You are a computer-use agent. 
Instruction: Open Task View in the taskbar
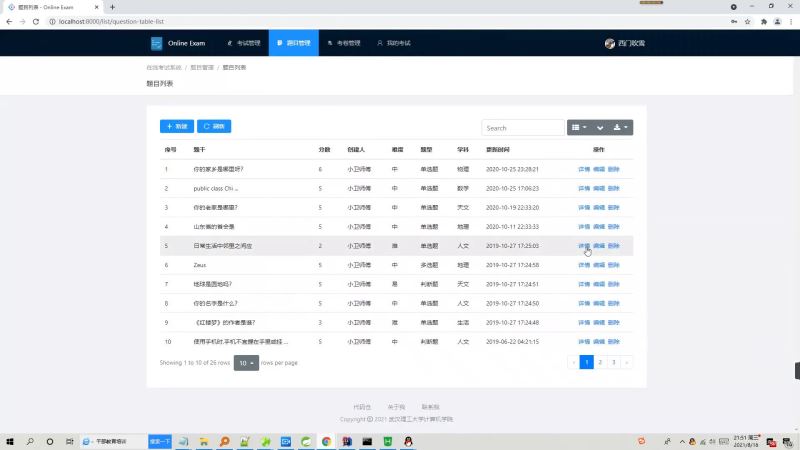[69, 441]
